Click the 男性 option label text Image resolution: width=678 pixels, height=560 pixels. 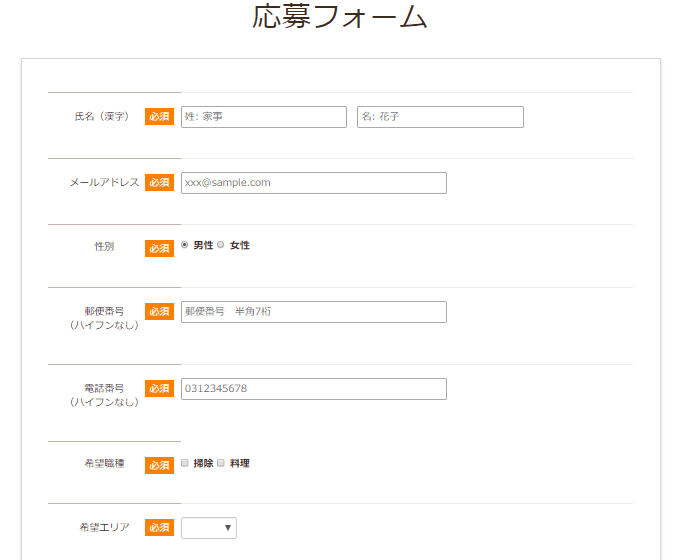coord(203,245)
